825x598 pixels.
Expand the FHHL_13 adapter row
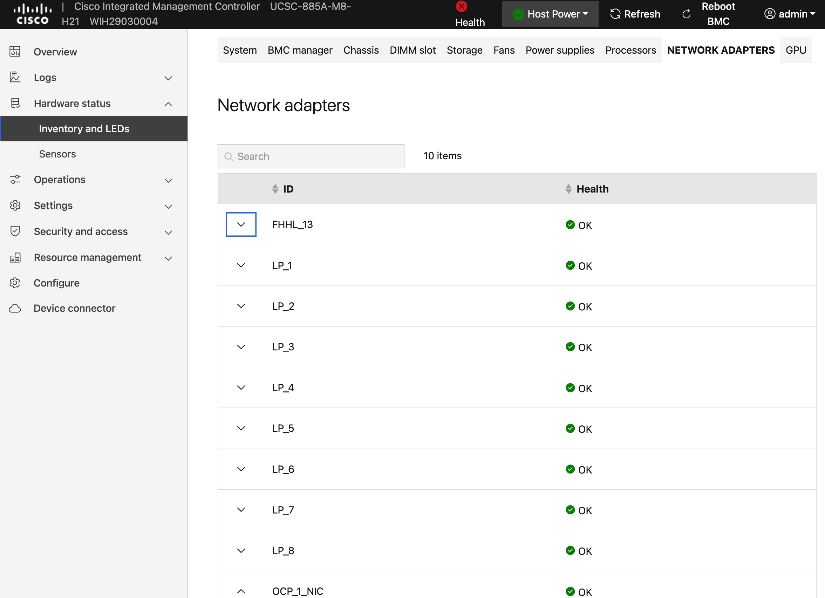(241, 225)
